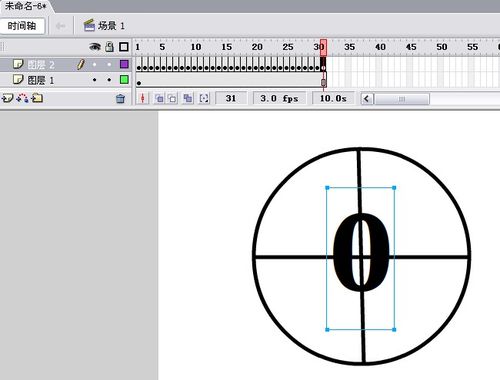Click frame 40 on timeline ruler
This screenshot has height=380, width=500.
point(380,47)
